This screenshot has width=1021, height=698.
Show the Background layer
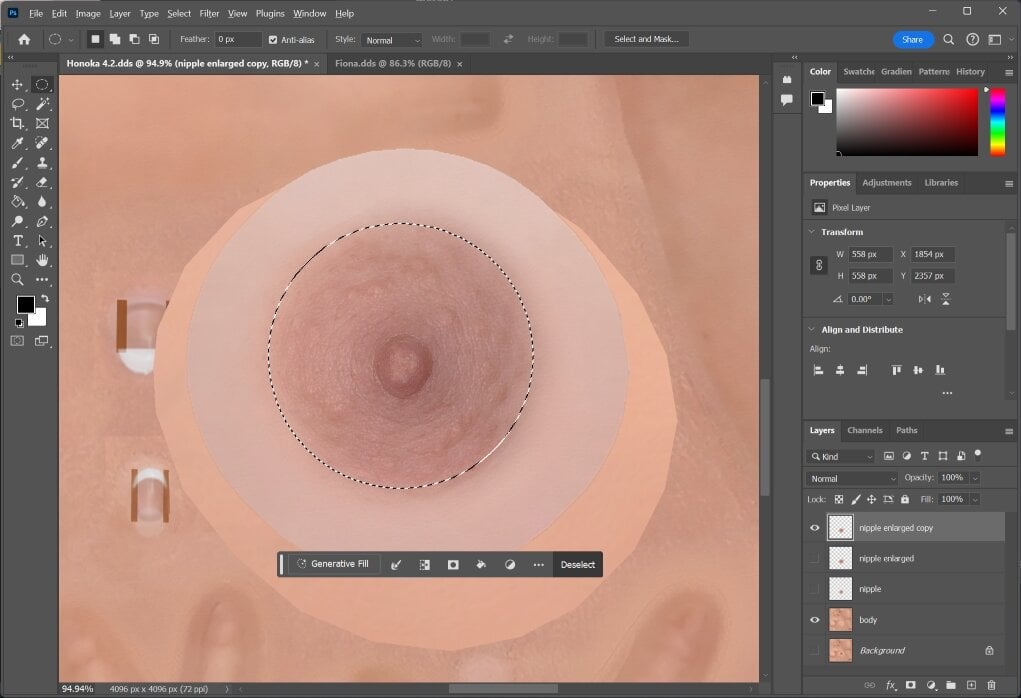click(x=815, y=650)
